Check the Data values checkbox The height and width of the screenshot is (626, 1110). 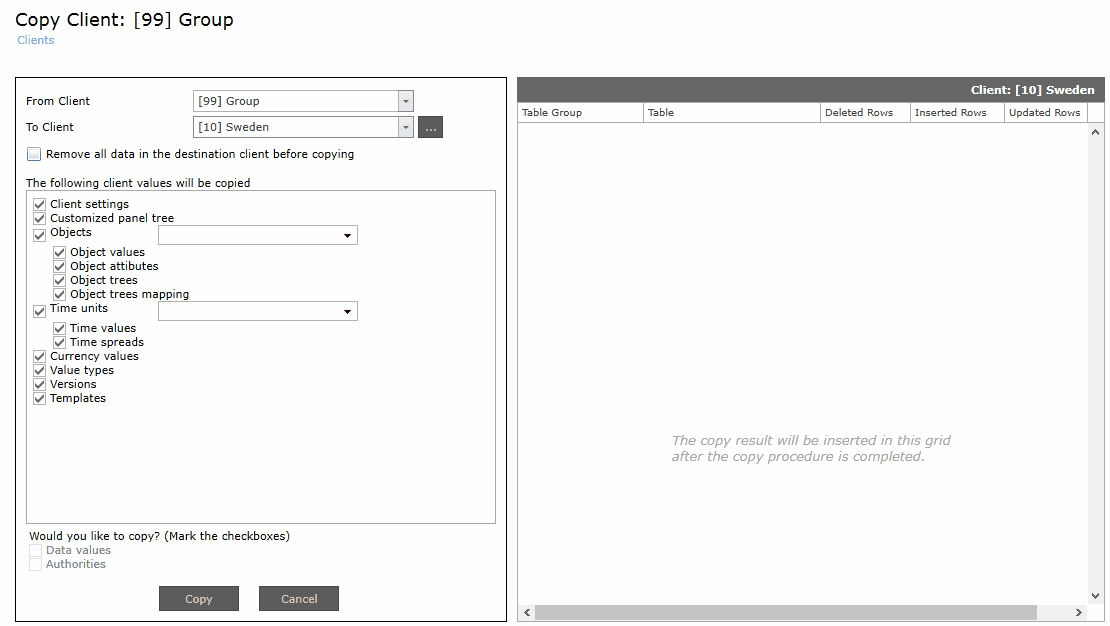[x=36, y=550]
